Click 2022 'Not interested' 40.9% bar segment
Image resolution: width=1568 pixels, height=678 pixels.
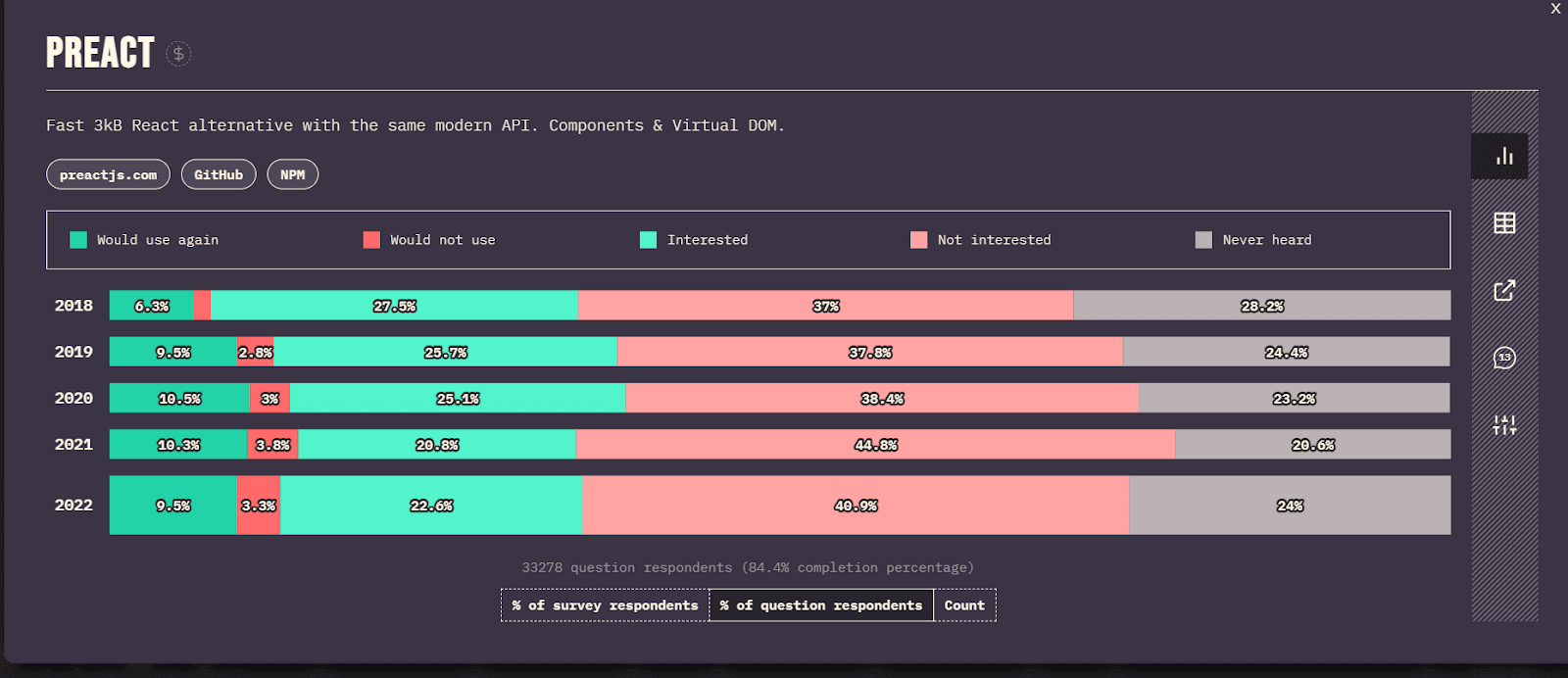[855, 506]
